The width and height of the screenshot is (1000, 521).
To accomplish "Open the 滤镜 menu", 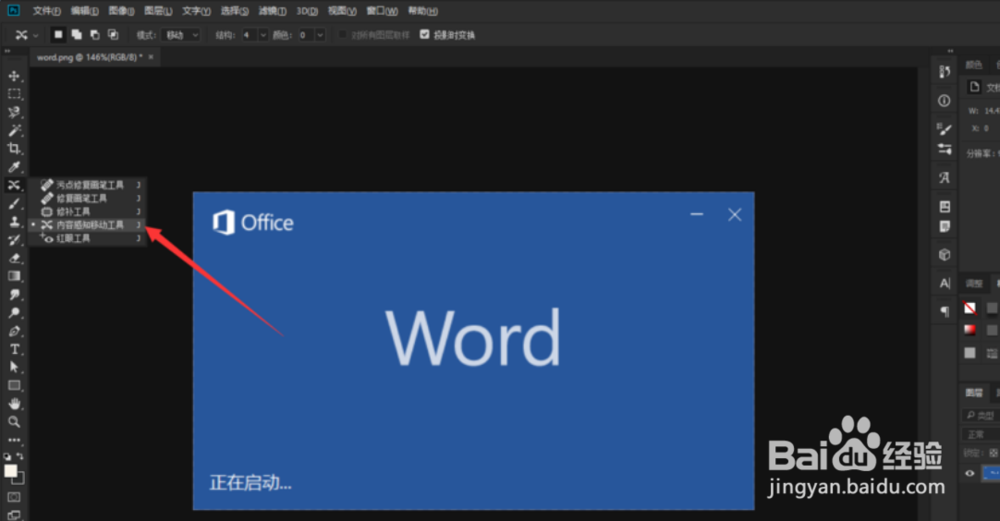I will 272,11.
